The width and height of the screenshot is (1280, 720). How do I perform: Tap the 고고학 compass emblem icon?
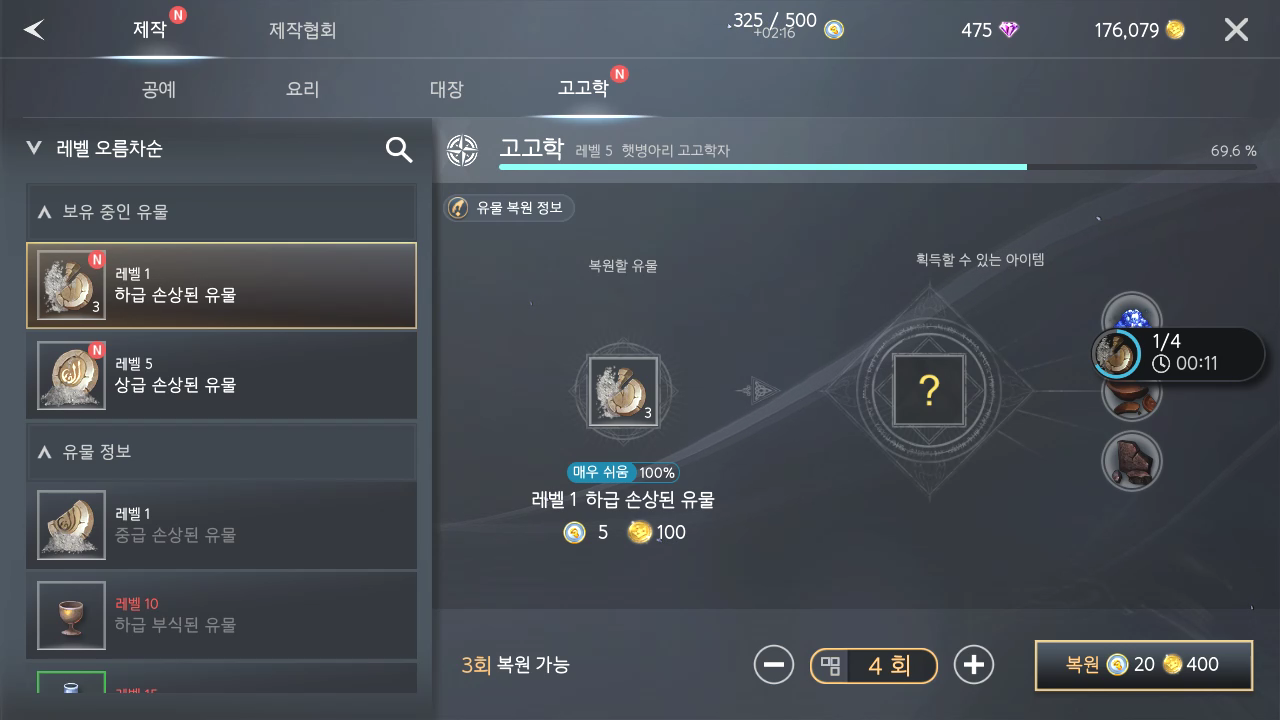(x=462, y=151)
